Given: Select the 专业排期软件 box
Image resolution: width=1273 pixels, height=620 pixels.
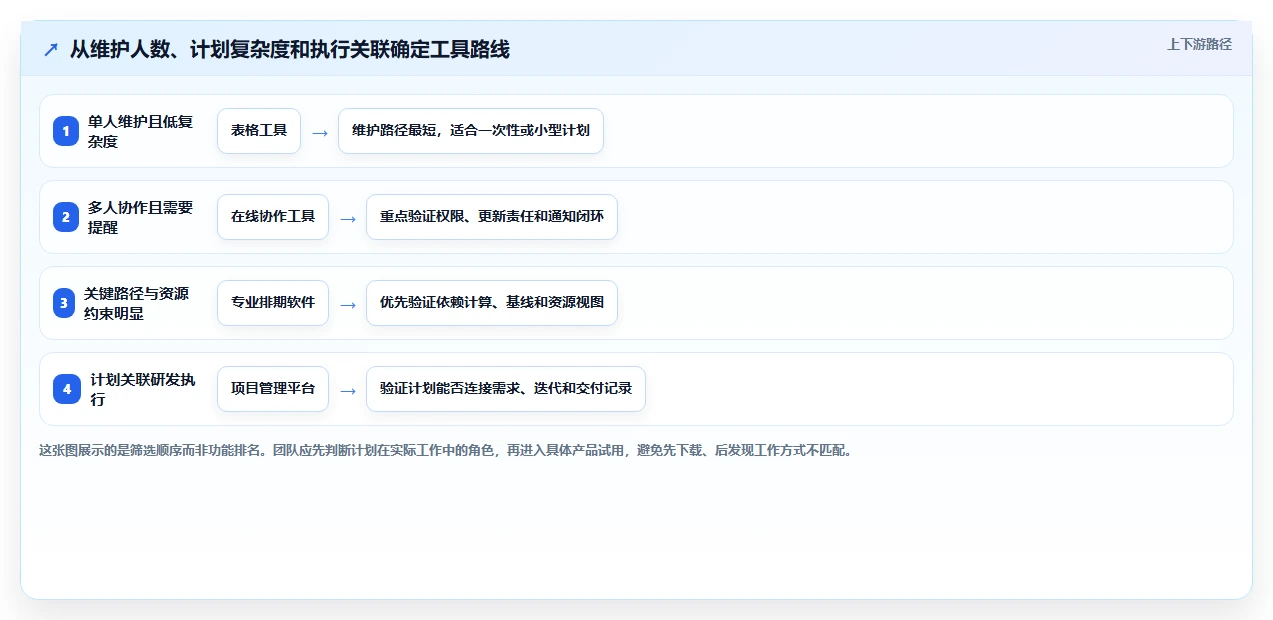Looking at the screenshot, I should point(273,303).
